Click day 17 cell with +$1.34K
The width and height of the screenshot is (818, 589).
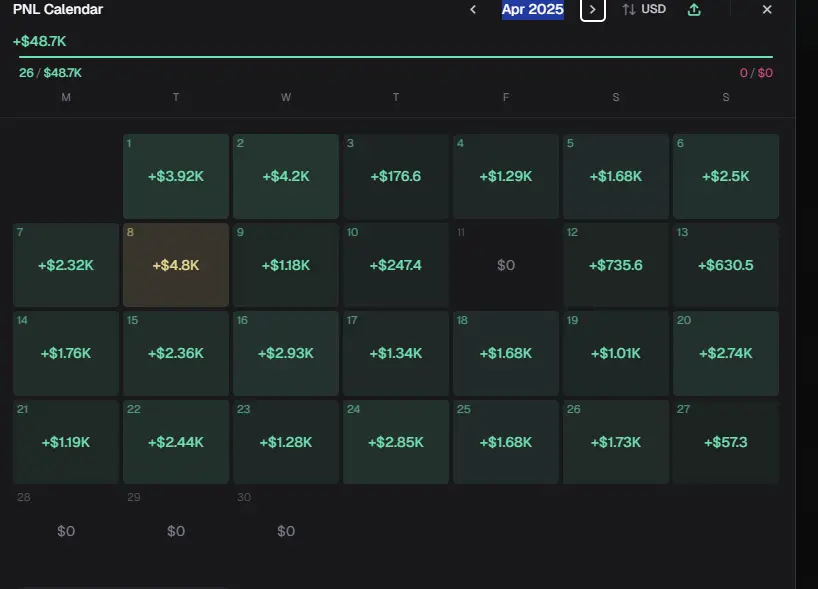(396, 353)
